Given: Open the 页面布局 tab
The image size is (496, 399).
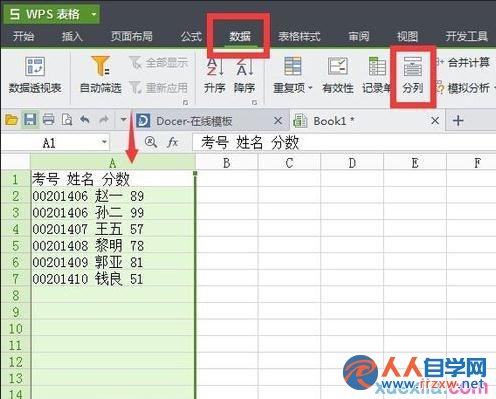Looking at the screenshot, I should point(132,36).
